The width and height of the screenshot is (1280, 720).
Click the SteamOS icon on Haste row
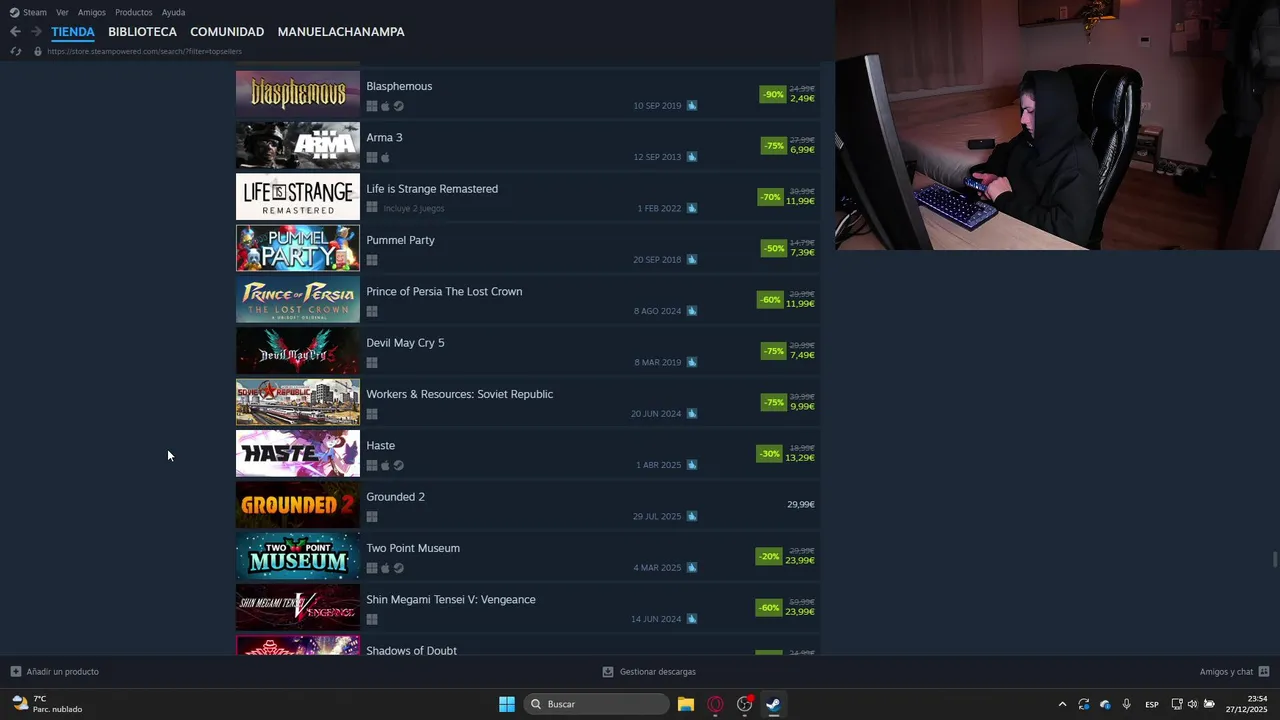[x=398, y=465]
